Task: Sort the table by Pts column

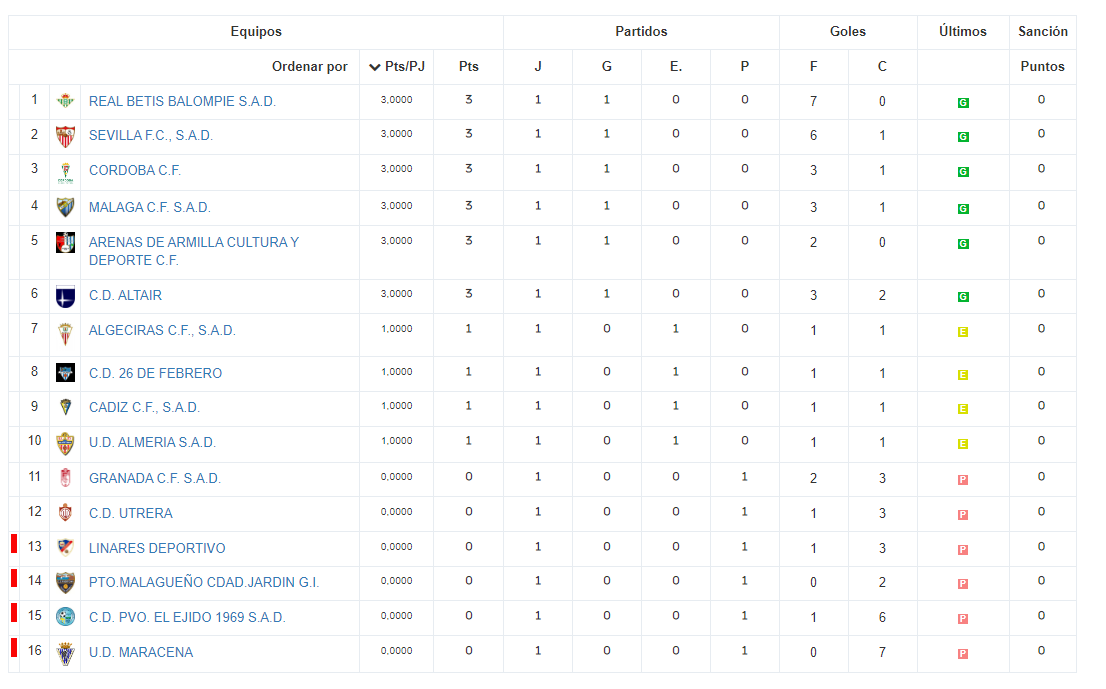Action: [x=468, y=66]
